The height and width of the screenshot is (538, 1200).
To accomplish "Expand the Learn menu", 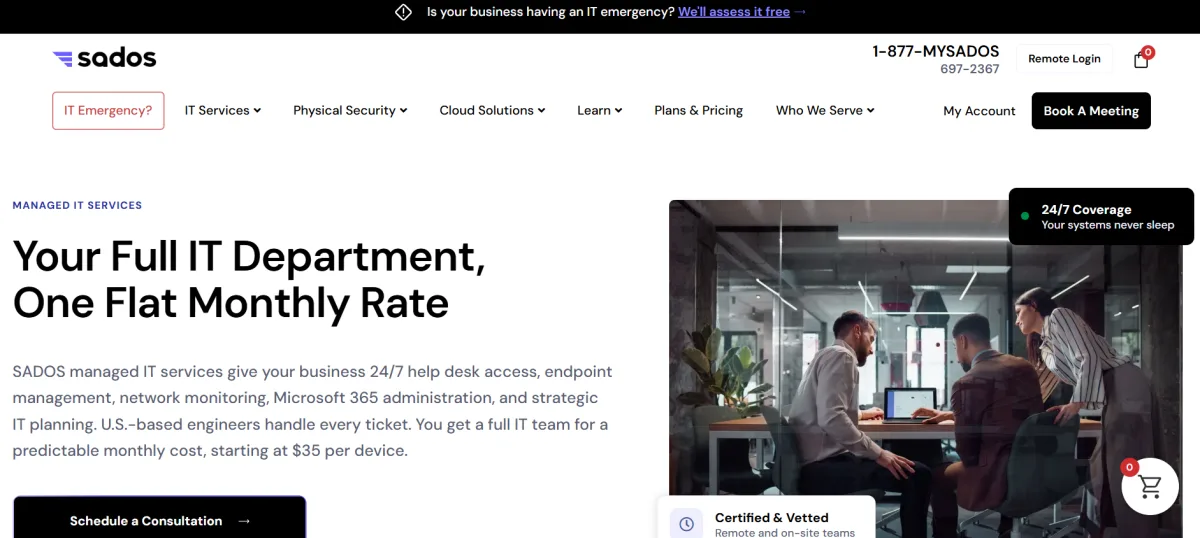I will [600, 111].
